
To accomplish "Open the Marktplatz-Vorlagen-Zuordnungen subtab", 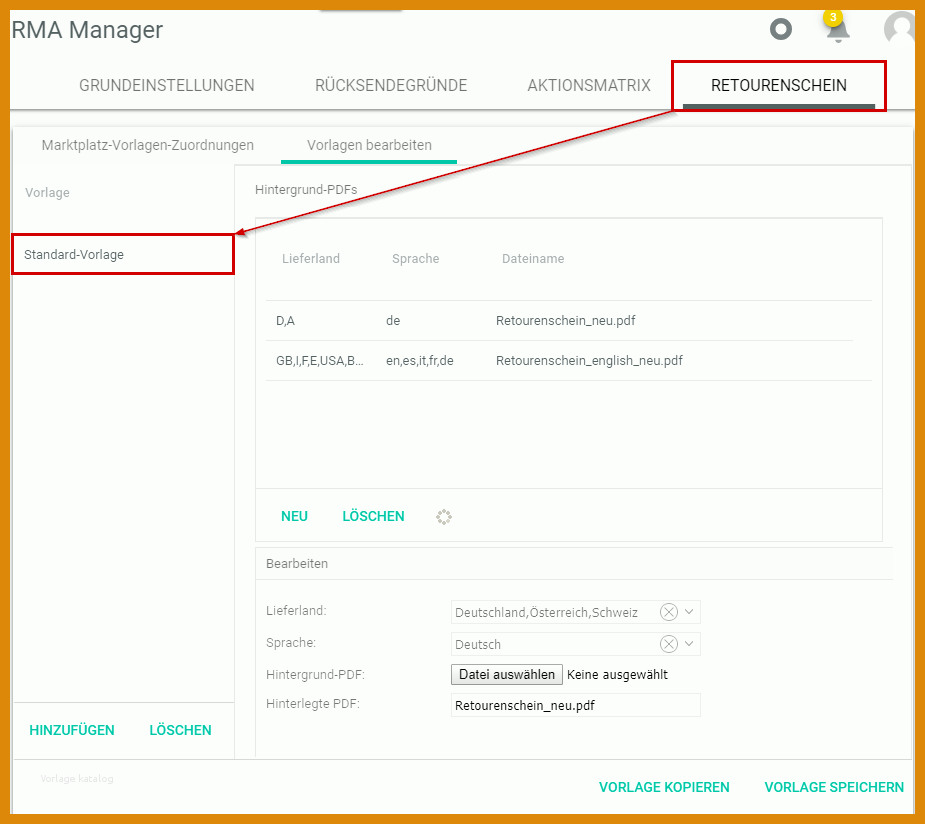I will pos(147,145).
